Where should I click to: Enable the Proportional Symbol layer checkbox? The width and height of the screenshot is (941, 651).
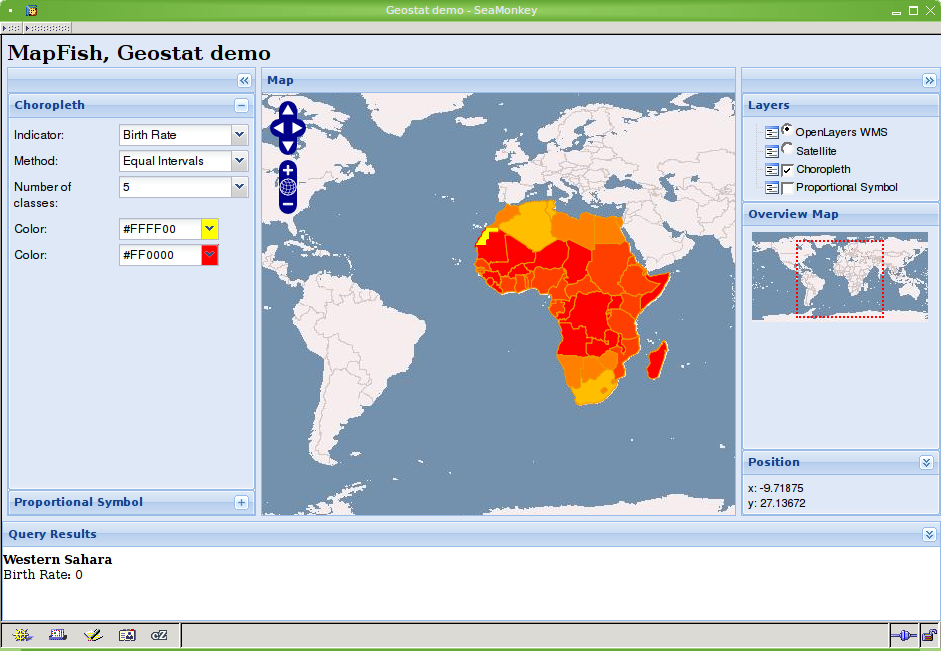pyautogui.click(x=787, y=187)
